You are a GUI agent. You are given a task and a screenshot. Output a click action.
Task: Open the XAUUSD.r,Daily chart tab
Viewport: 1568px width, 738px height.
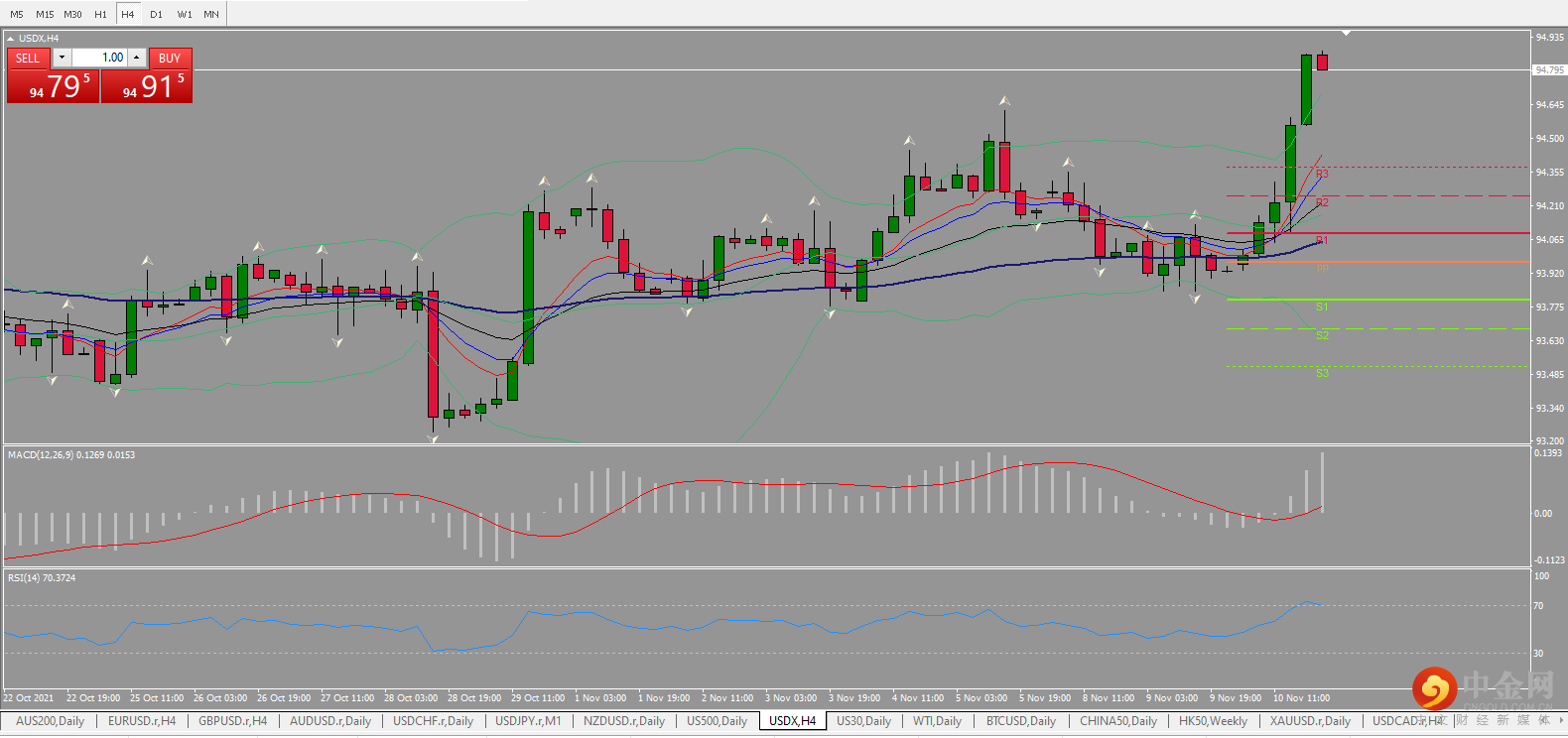pos(1310,721)
